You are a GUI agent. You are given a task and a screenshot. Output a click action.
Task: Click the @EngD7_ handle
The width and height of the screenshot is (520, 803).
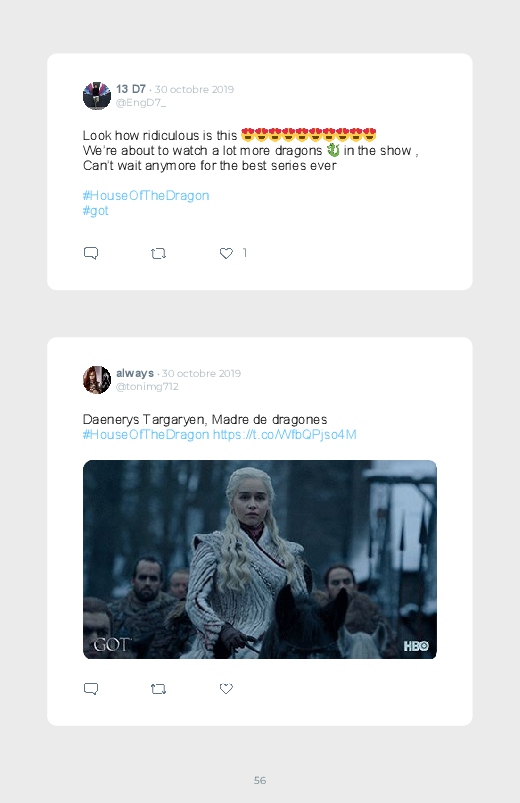point(141,103)
